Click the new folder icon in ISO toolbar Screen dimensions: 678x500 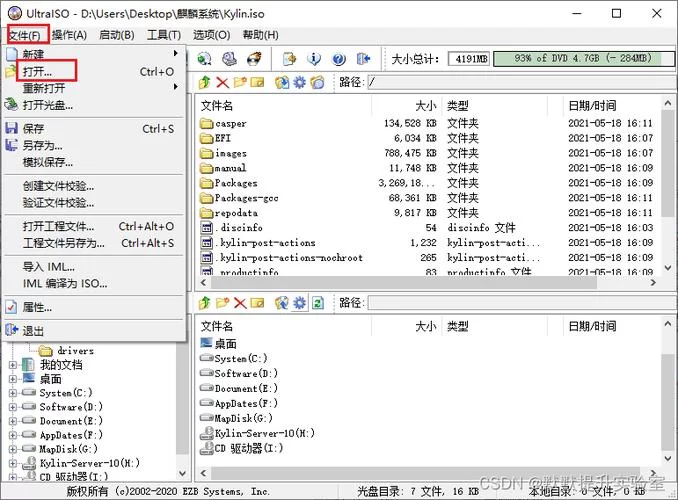(240, 82)
